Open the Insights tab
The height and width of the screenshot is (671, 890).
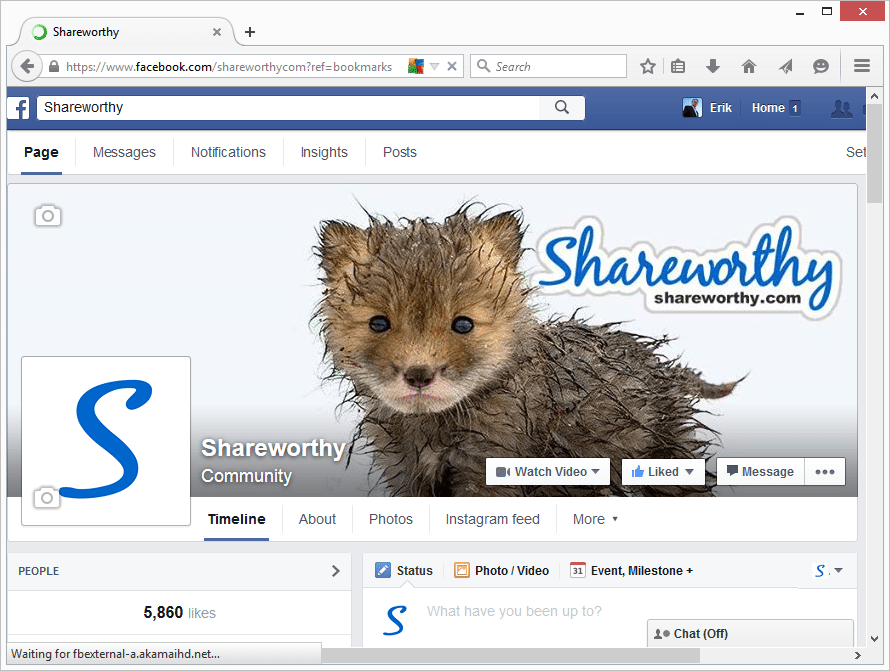(324, 152)
